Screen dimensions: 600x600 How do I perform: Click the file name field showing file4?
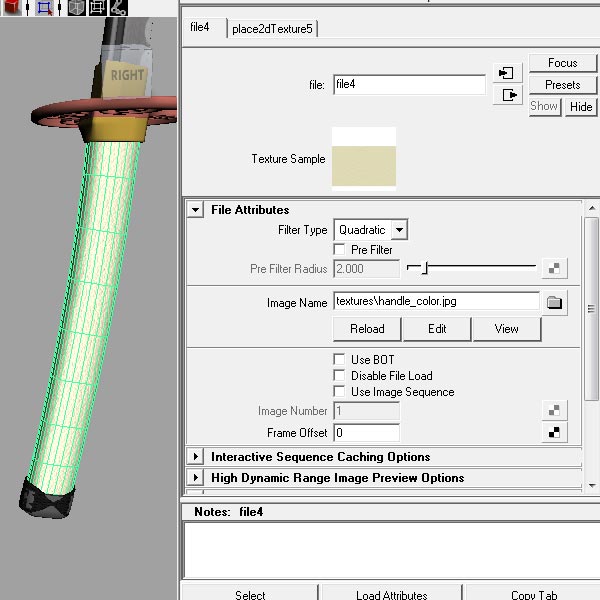(x=409, y=85)
